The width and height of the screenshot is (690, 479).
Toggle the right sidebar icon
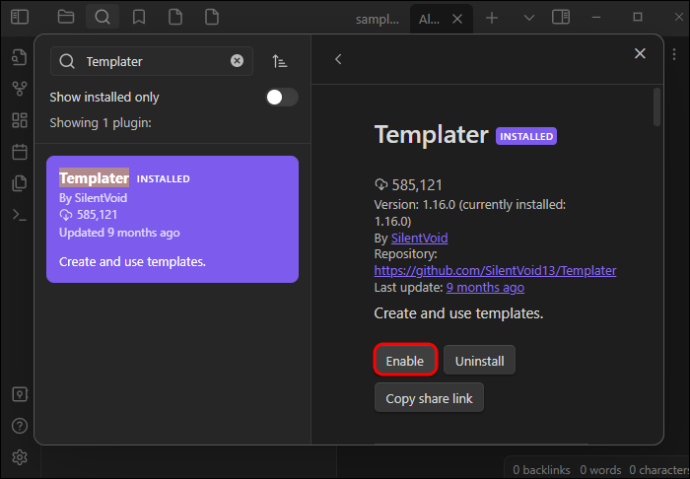[561, 18]
